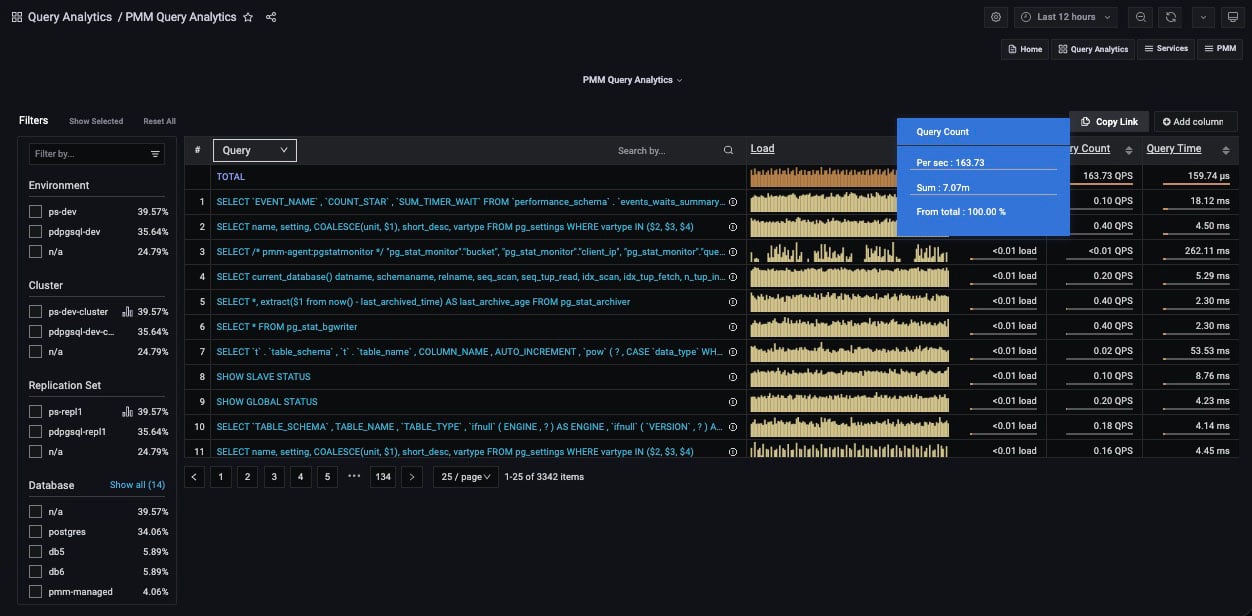Viewport: 1252px width, 616px height.
Task: Click the Copy Link button
Action: click(x=1109, y=122)
